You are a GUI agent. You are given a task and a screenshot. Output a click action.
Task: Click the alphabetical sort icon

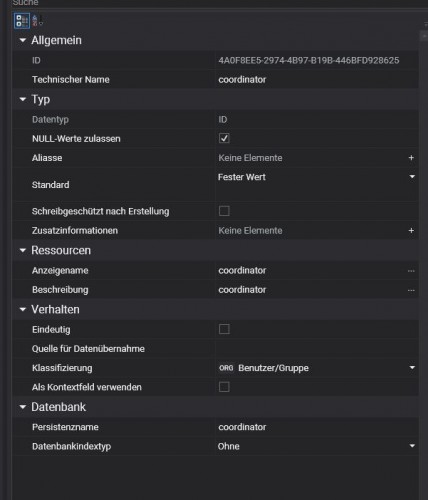[x=37, y=21]
